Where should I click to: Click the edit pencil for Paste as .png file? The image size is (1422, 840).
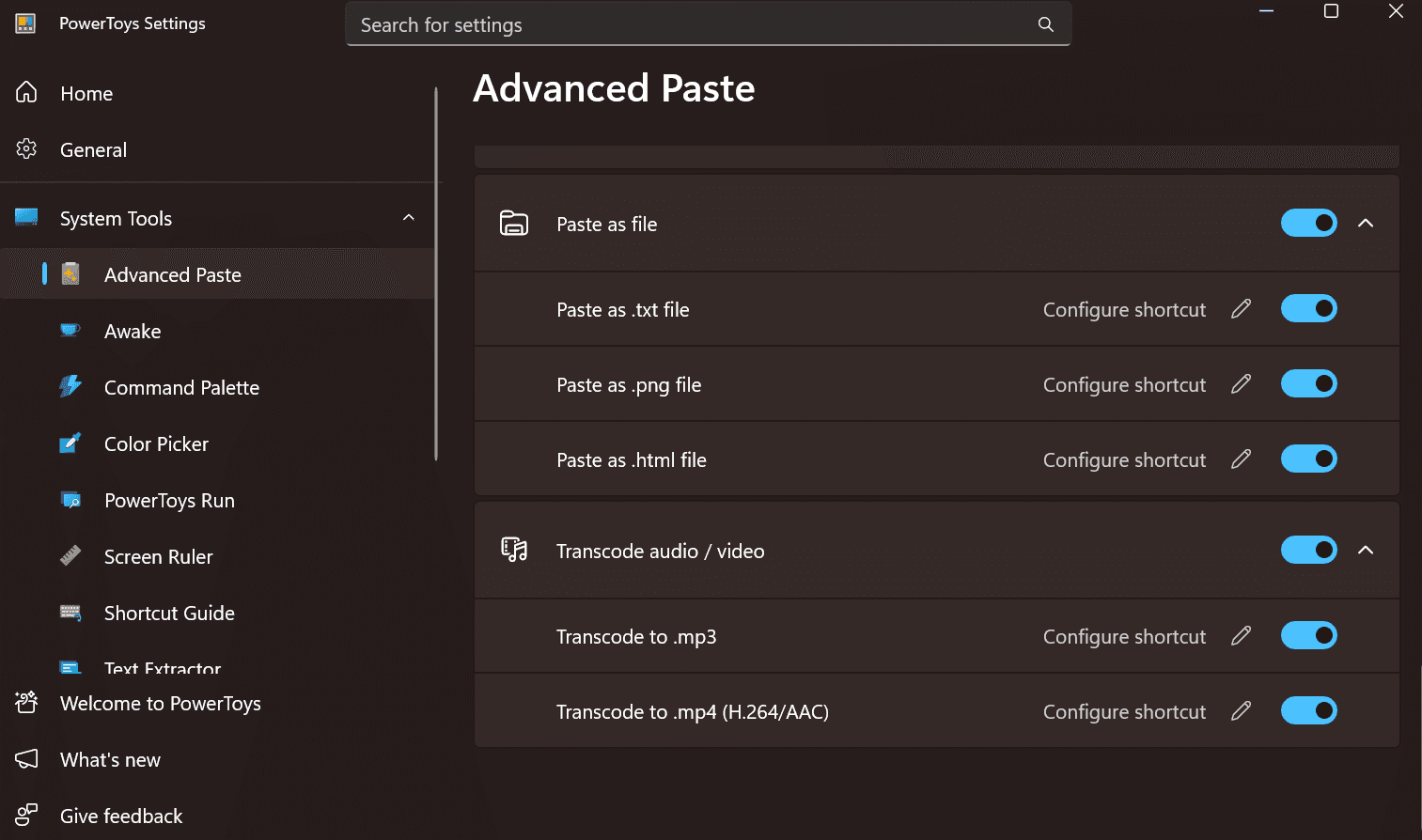[1241, 384]
